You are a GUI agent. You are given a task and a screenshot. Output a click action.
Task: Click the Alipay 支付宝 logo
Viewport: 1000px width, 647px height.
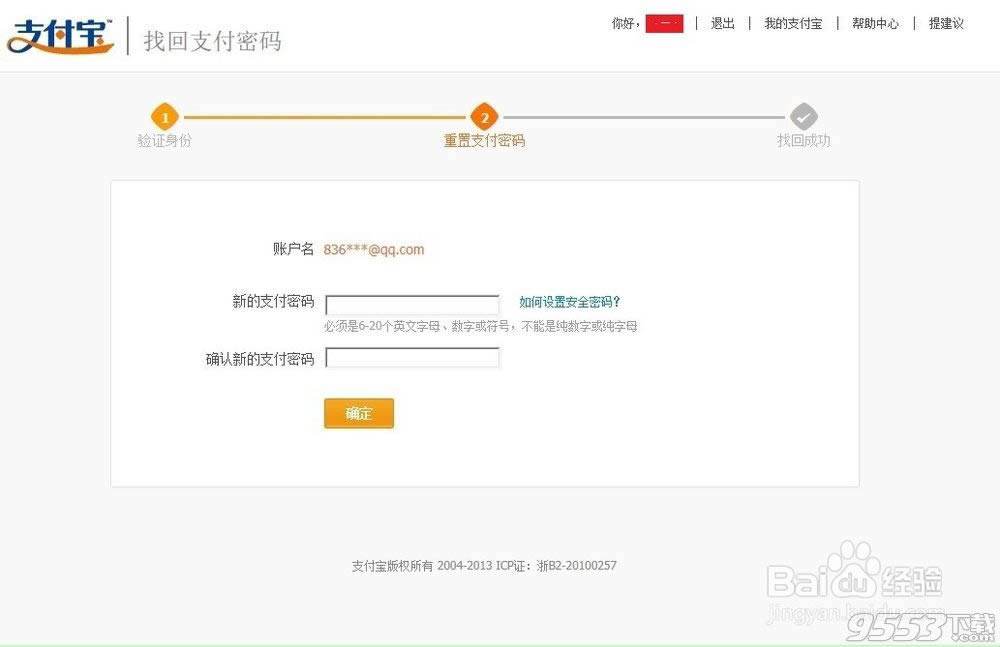point(61,36)
